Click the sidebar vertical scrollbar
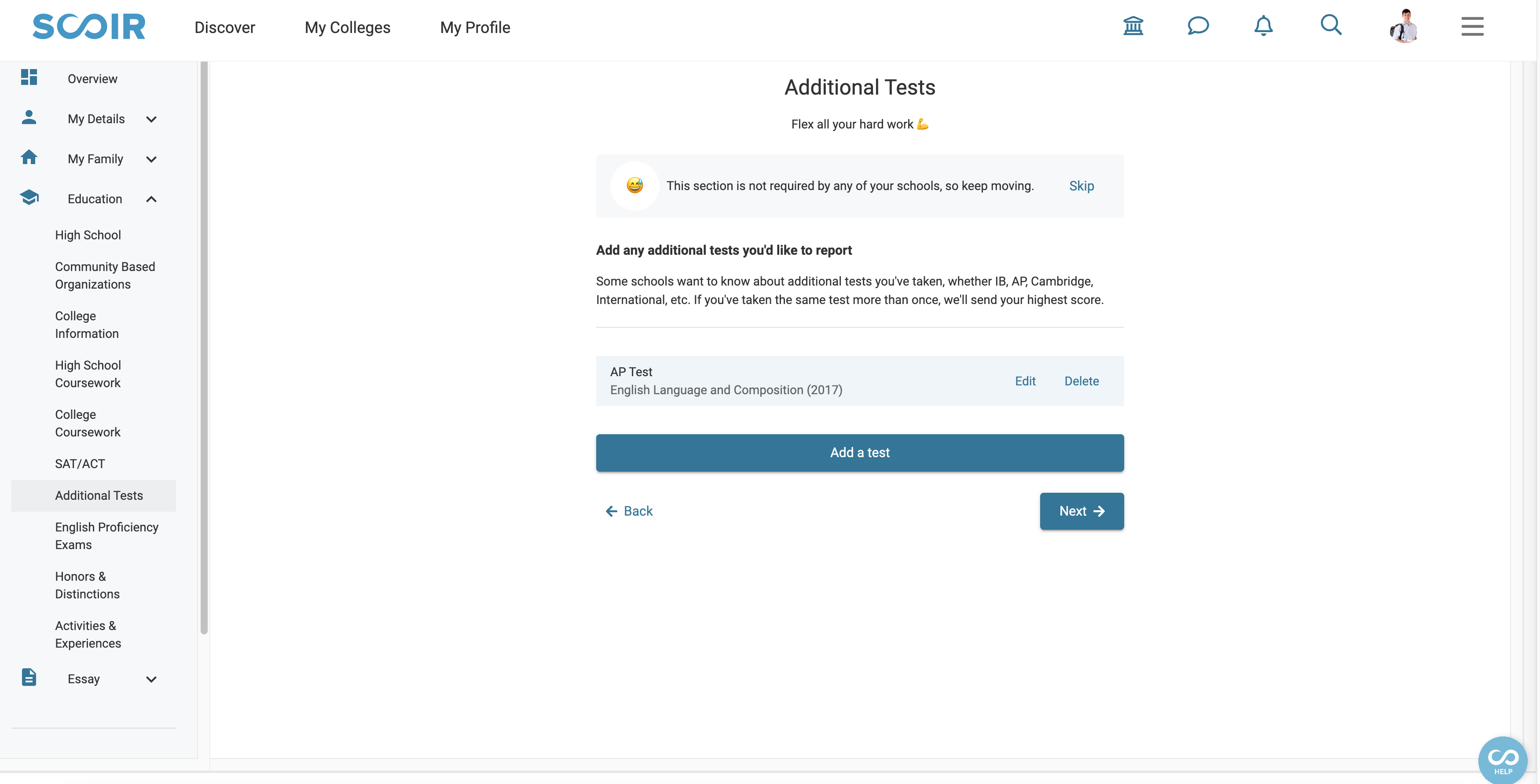 click(x=204, y=347)
